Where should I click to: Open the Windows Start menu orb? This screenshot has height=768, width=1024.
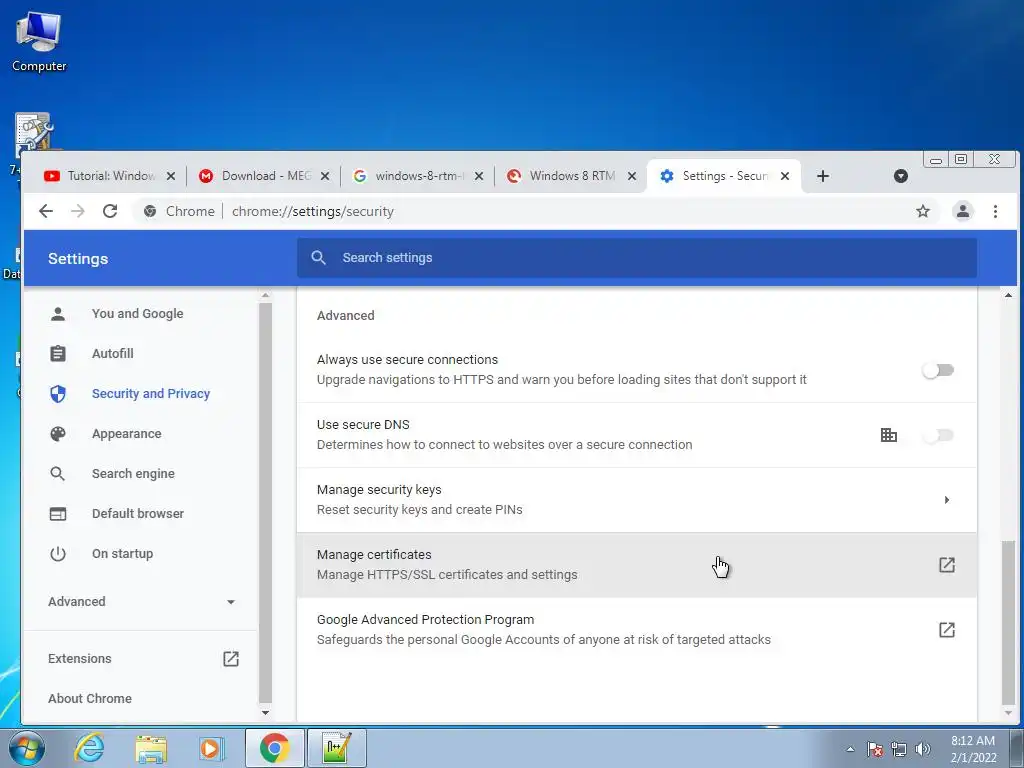27,748
